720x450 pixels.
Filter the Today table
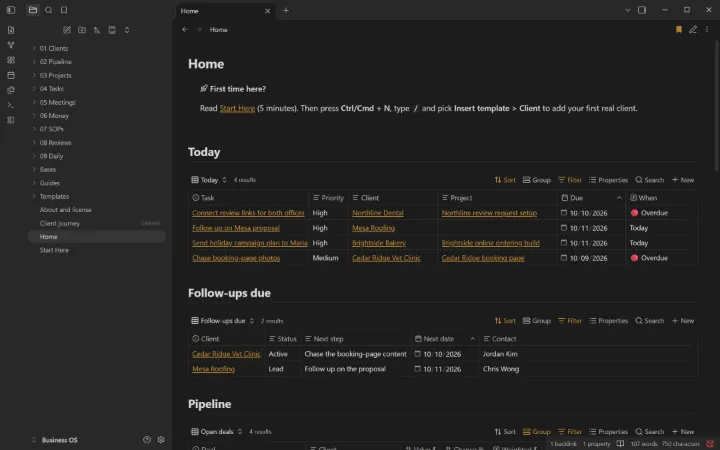point(570,180)
